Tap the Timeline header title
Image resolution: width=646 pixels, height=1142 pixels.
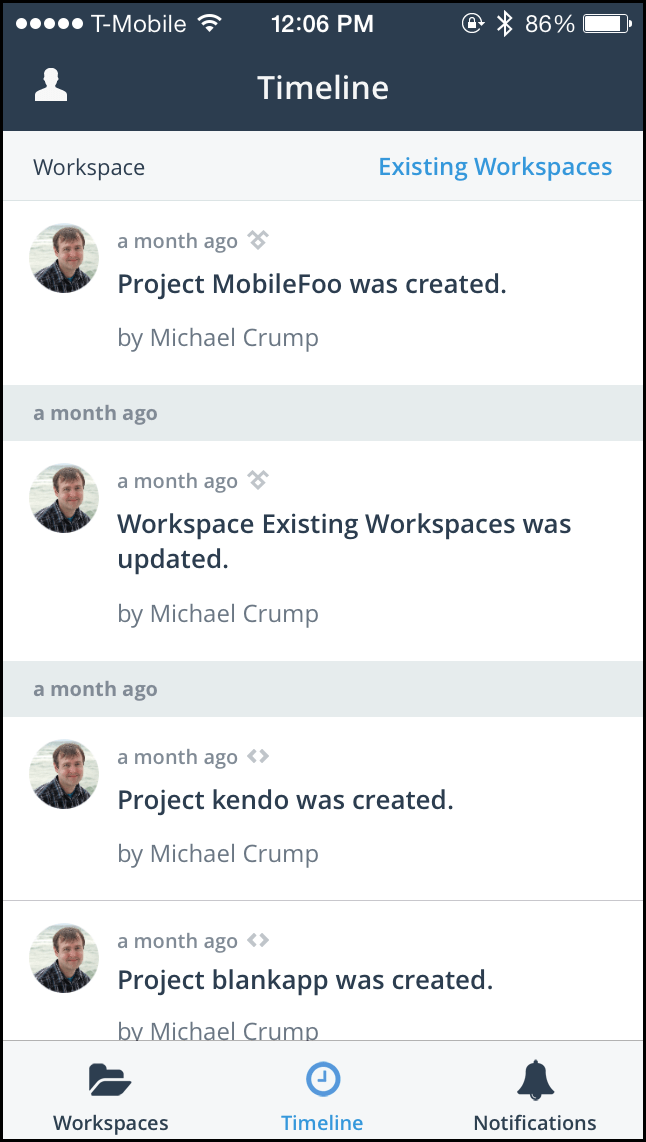coord(323,88)
